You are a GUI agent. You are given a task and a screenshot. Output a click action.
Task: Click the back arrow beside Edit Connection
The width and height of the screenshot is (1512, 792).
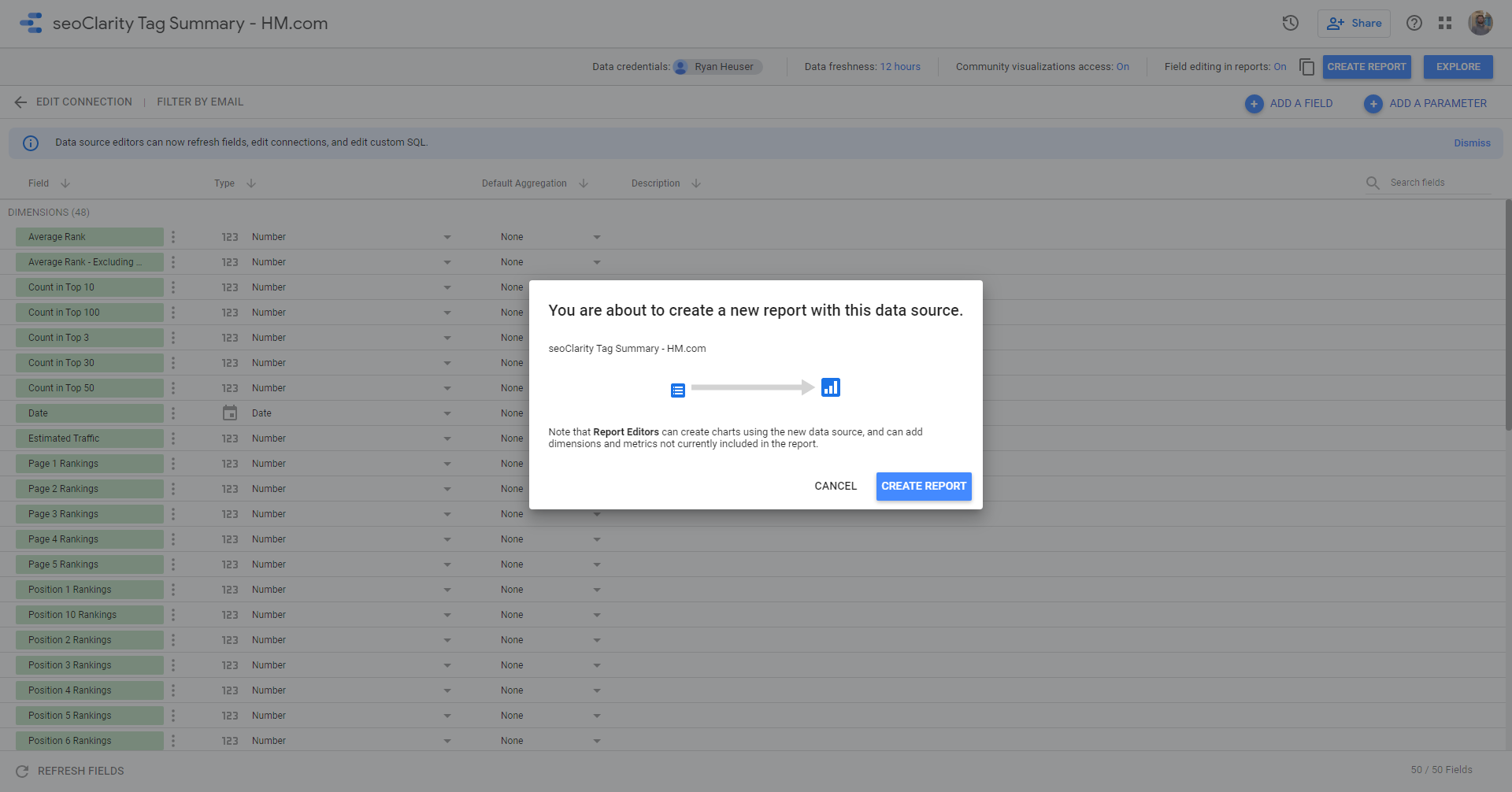20,102
